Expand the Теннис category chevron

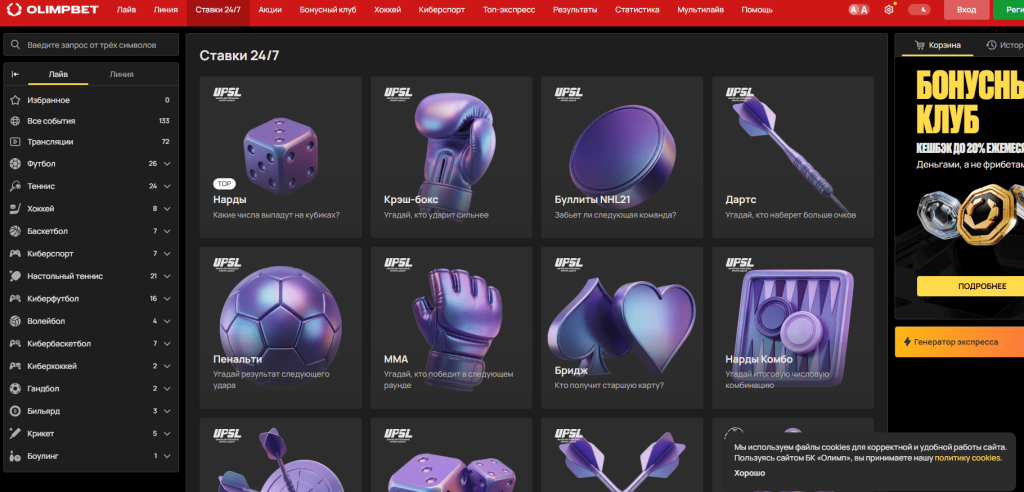(167, 186)
